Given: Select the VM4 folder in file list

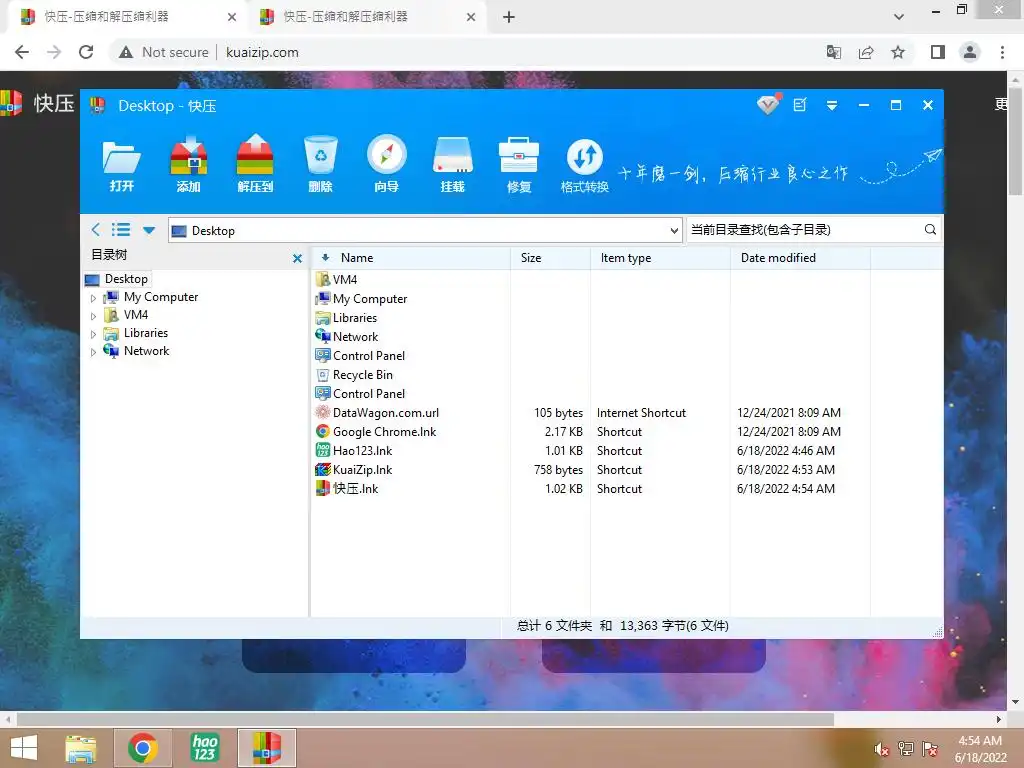Looking at the screenshot, I should [336, 280].
